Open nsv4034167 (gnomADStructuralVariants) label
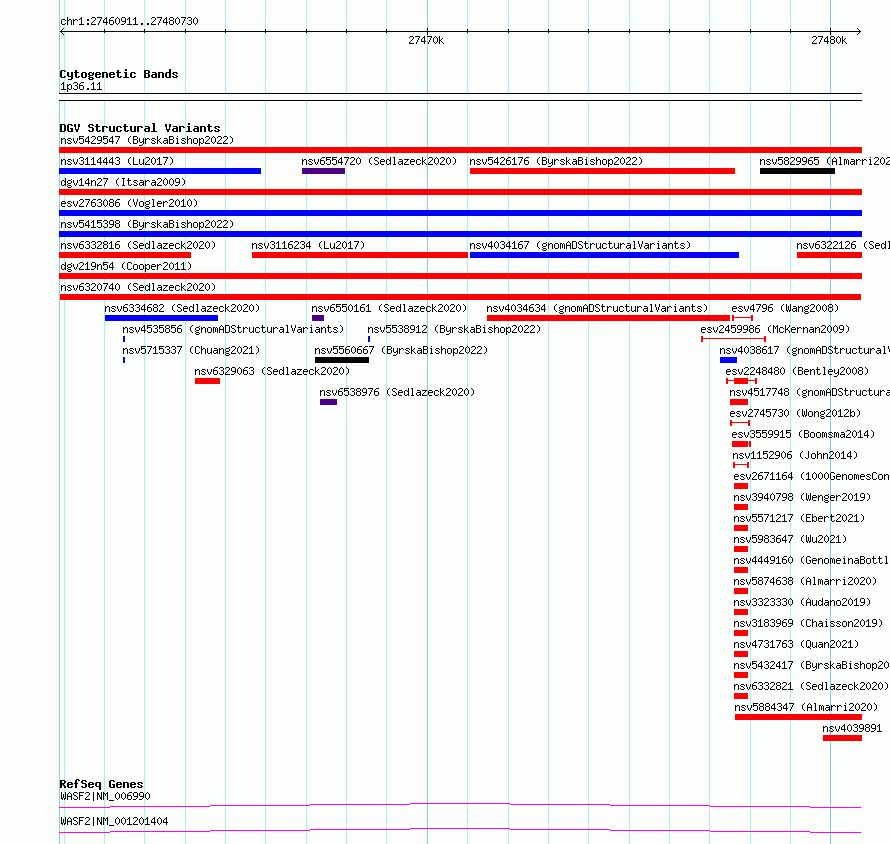The width and height of the screenshot is (890, 844). [x=580, y=245]
